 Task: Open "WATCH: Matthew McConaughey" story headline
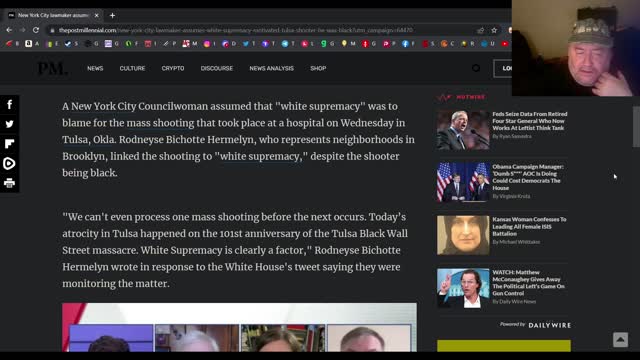tap(528, 282)
